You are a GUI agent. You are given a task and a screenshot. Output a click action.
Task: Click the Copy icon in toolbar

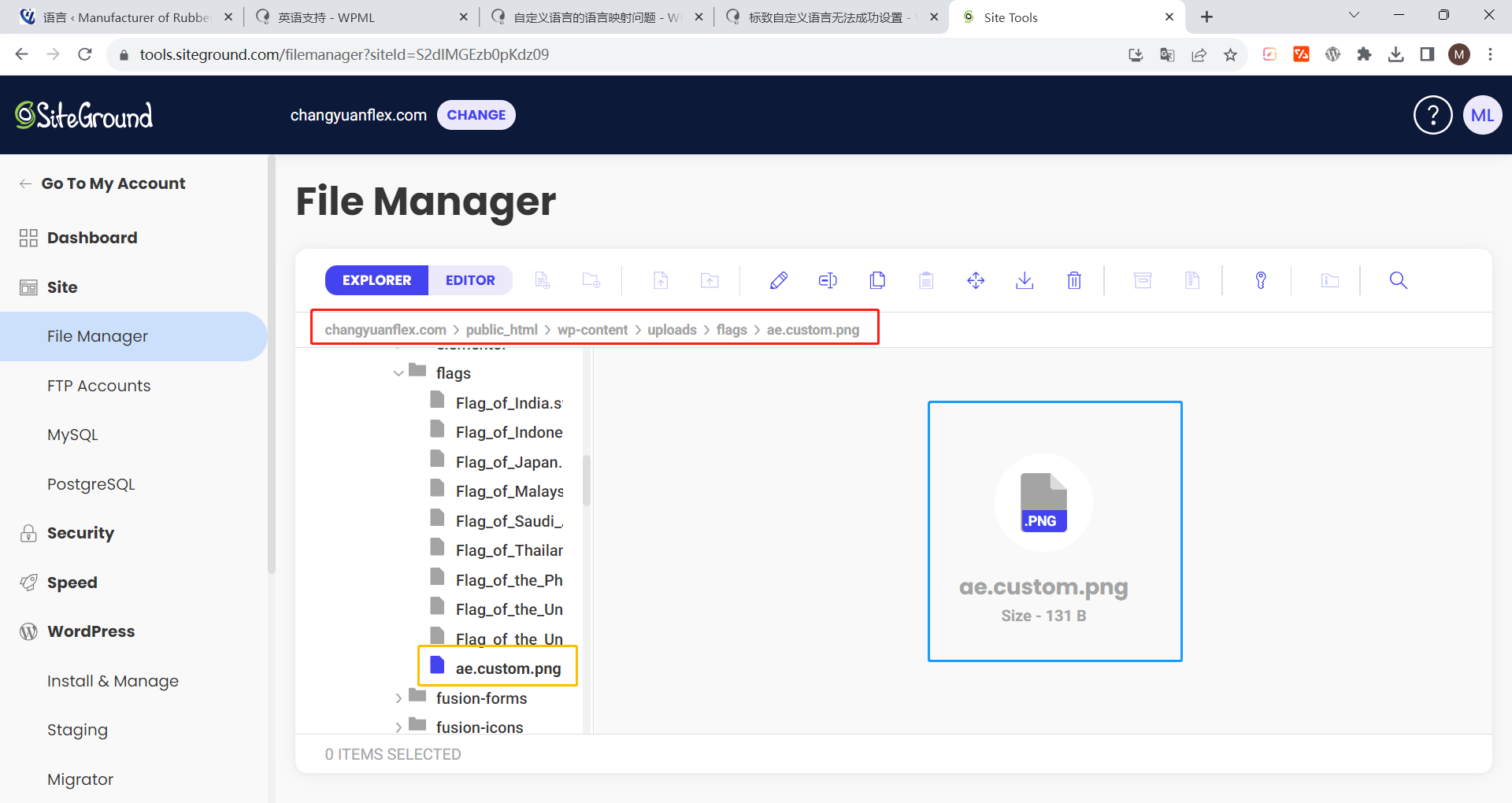point(877,280)
